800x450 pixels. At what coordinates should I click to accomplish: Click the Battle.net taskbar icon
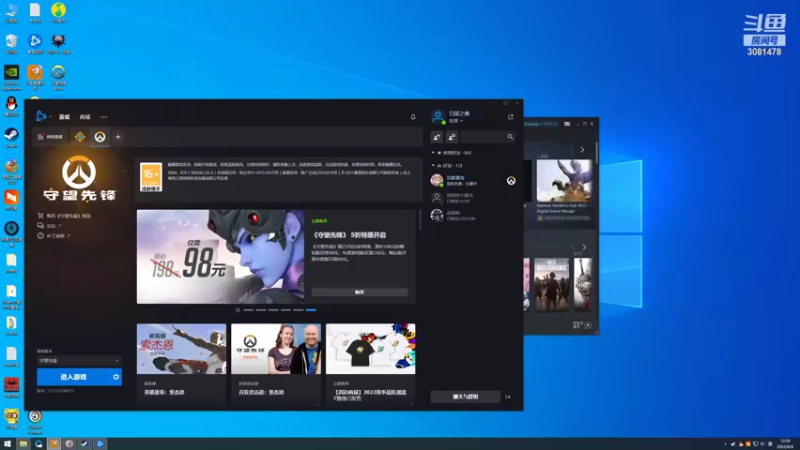(100, 444)
